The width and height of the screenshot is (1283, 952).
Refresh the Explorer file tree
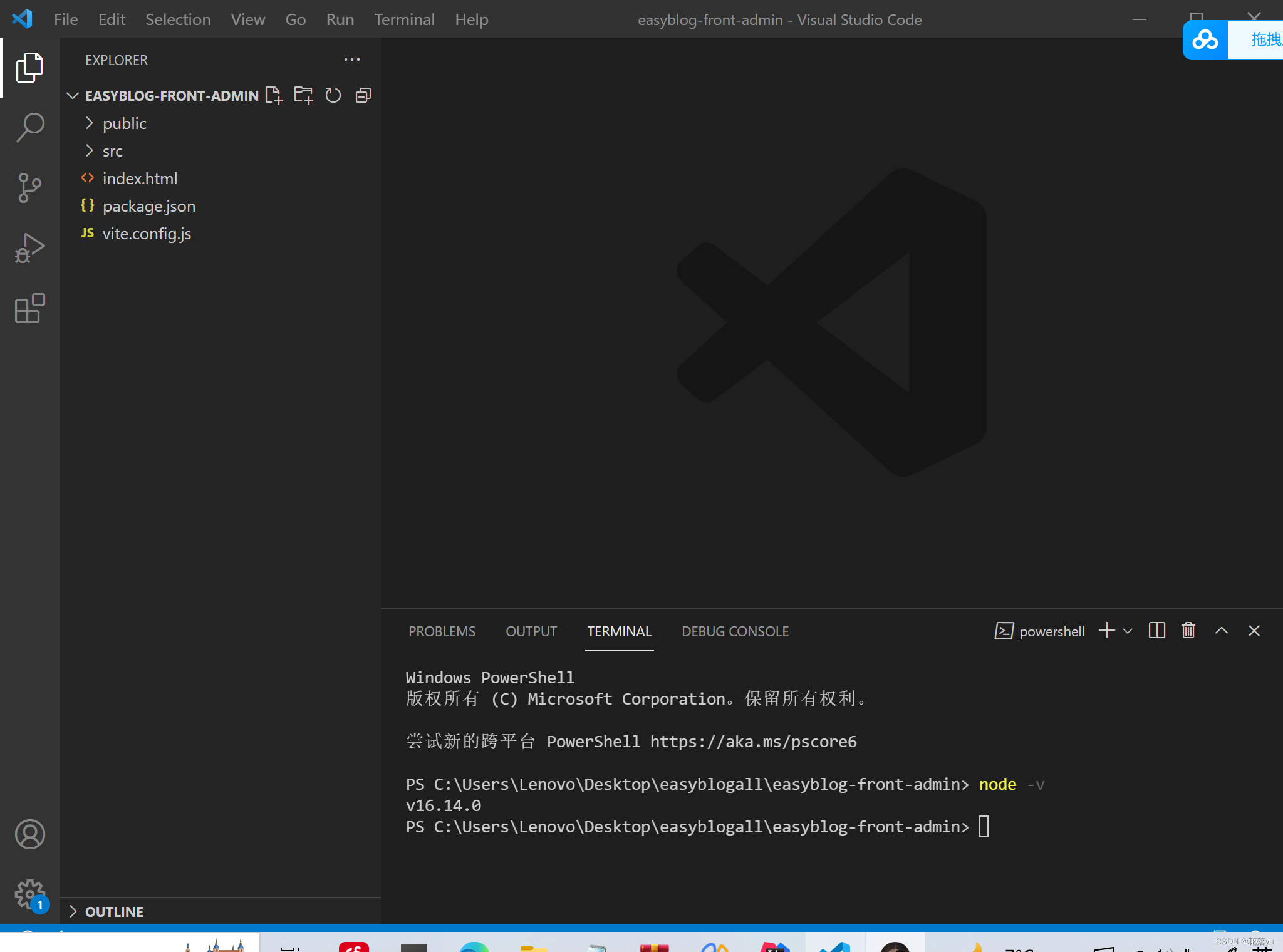333,95
